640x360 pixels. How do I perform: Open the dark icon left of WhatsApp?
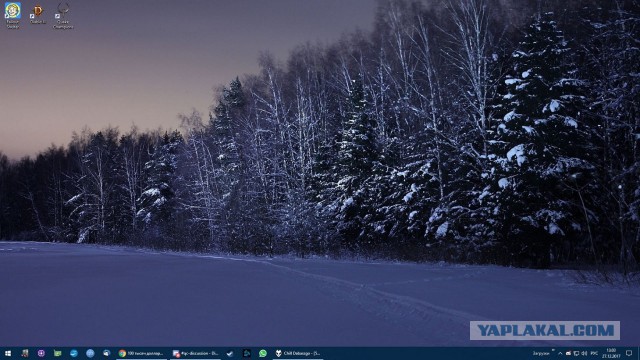coord(247,353)
